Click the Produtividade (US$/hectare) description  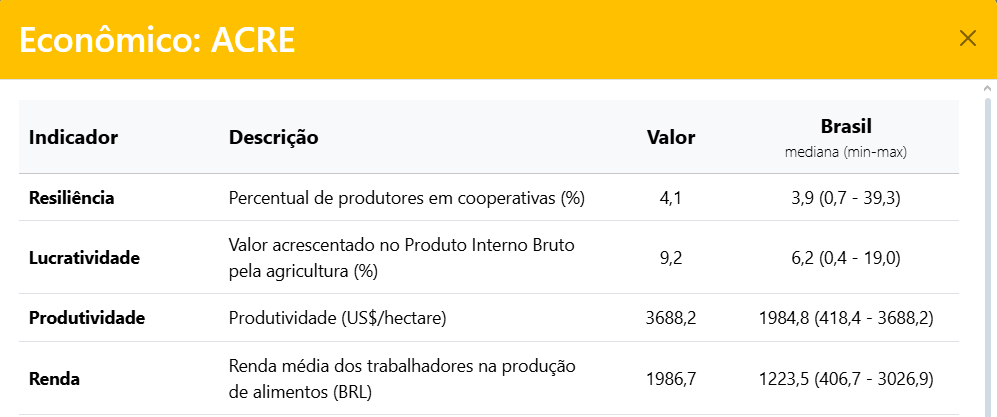point(338,318)
